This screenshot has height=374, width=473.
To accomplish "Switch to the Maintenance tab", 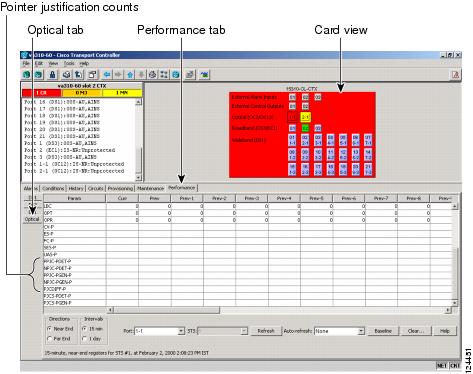I will 150,188.
